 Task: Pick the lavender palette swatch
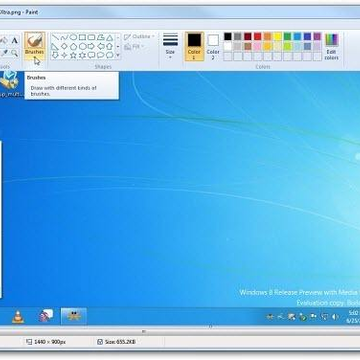[317, 46]
